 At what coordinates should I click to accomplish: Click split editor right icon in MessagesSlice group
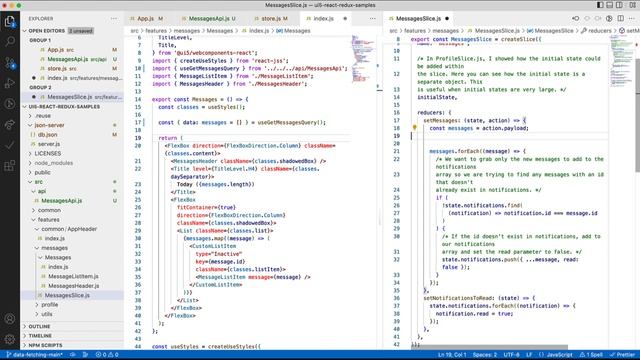coord(620,18)
